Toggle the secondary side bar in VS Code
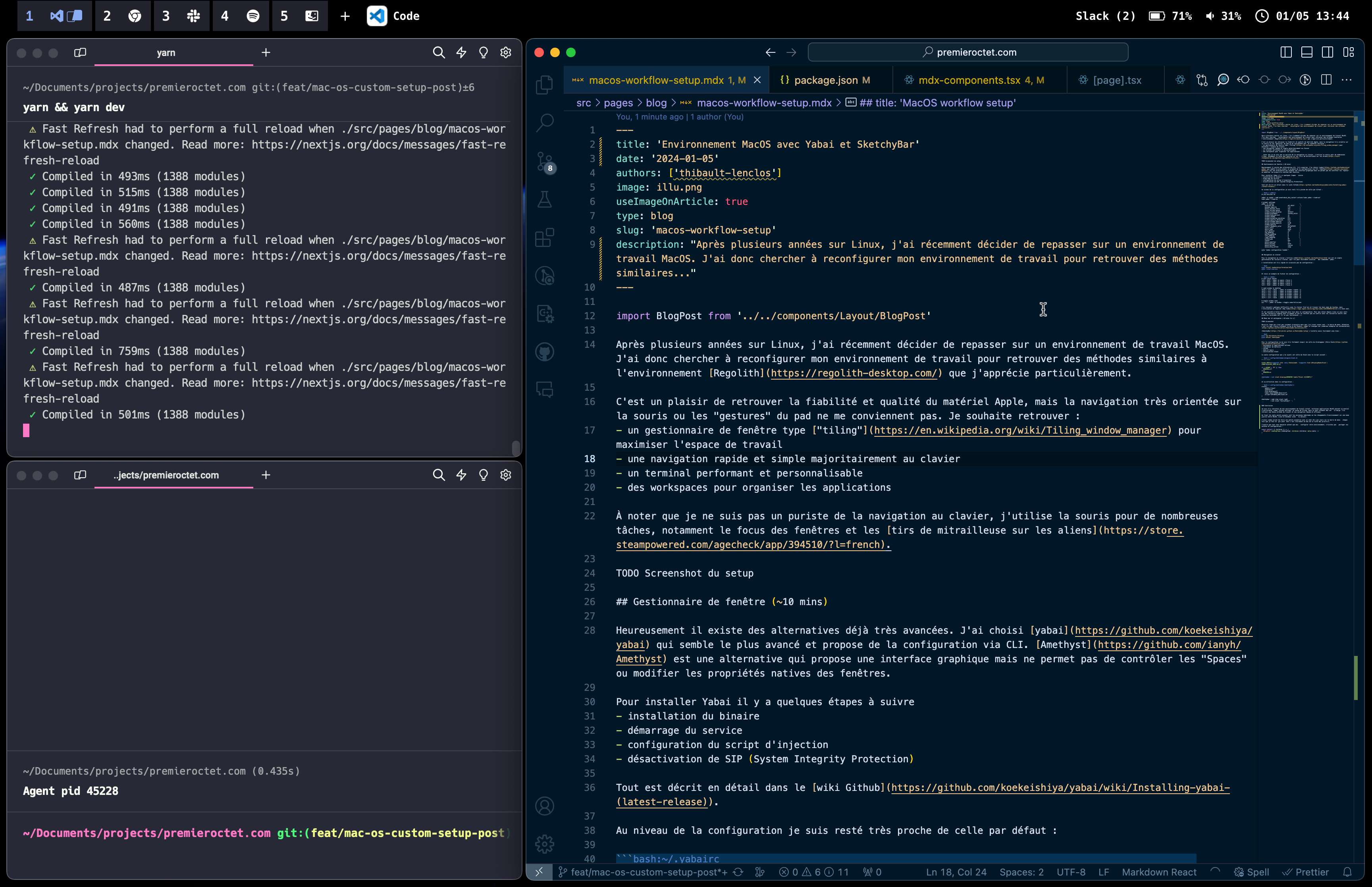1372x887 pixels. pos(1328,52)
